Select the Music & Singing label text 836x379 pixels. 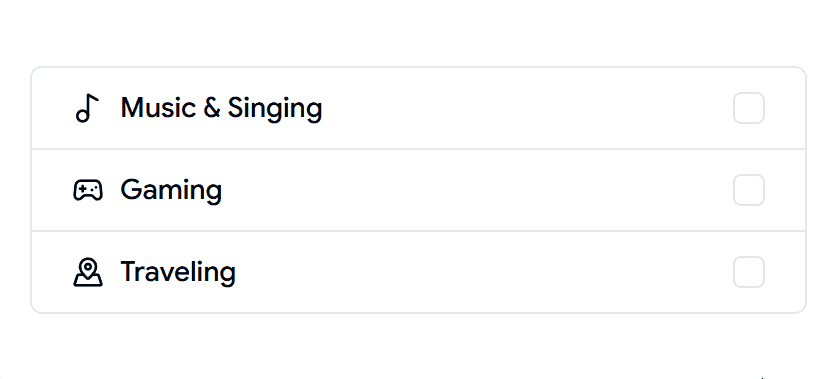point(221,108)
